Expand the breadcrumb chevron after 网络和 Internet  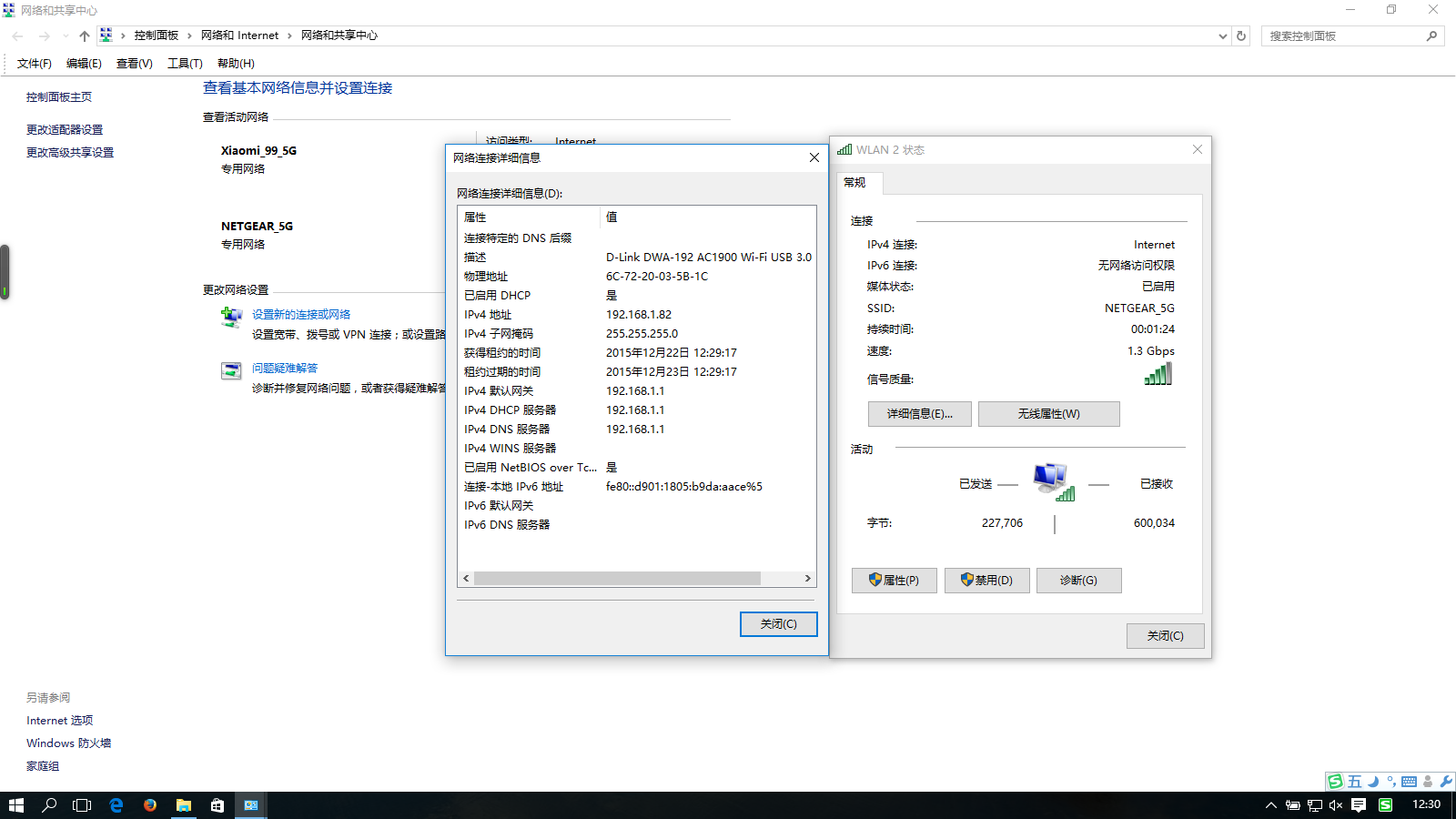tap(289, 36)
